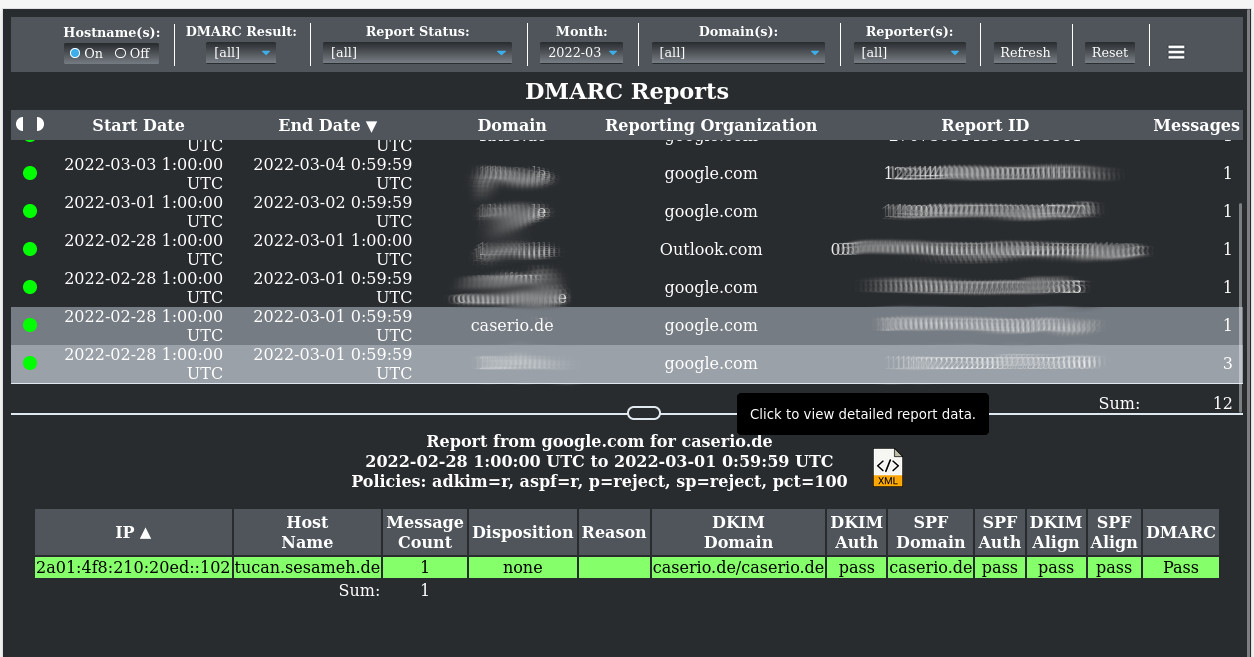The width and height of the screenshot is (1254, 657).
Task: Click the green status dot on the caserio.de row
Action: coord(29,325)
